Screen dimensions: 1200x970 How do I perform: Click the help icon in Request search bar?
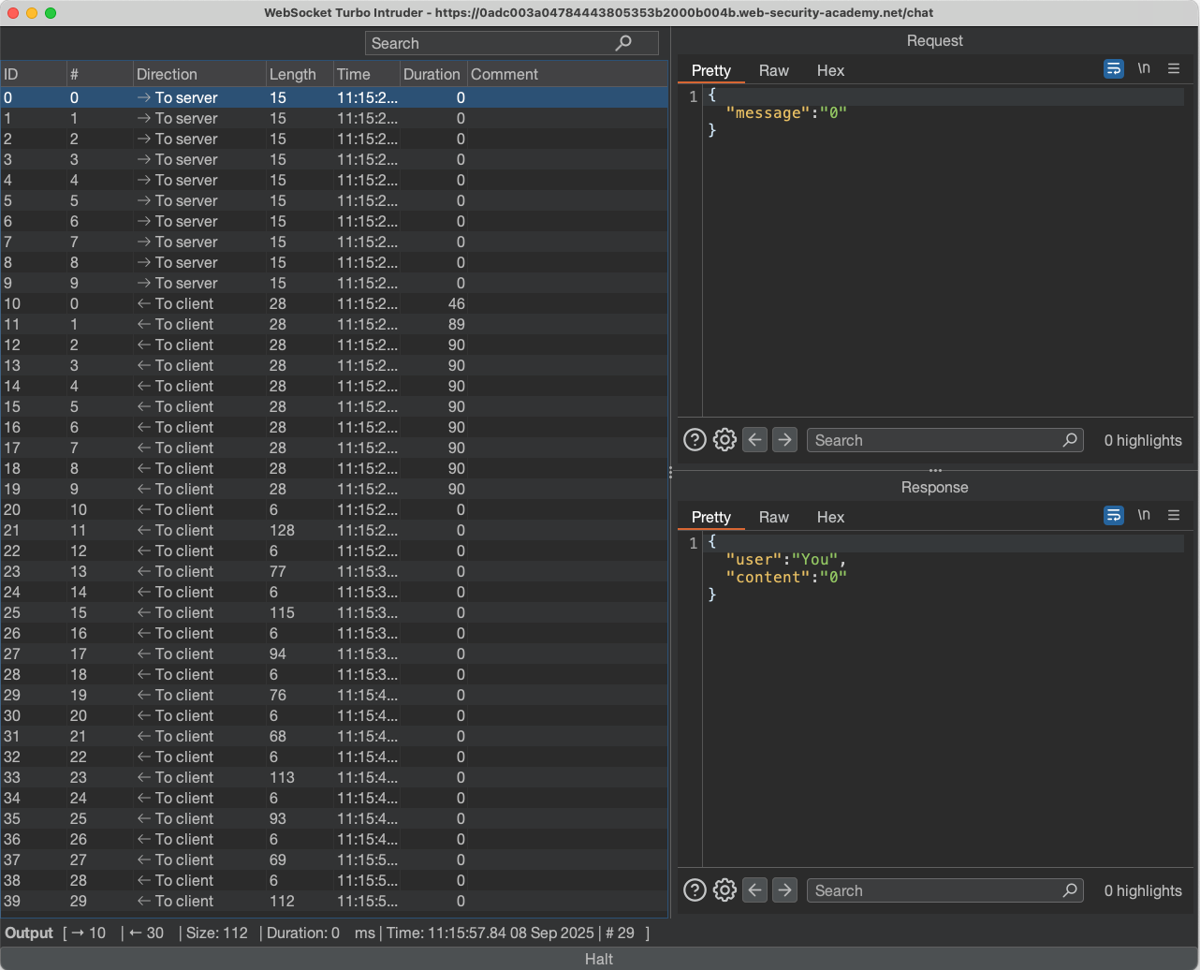coord(694,440)
